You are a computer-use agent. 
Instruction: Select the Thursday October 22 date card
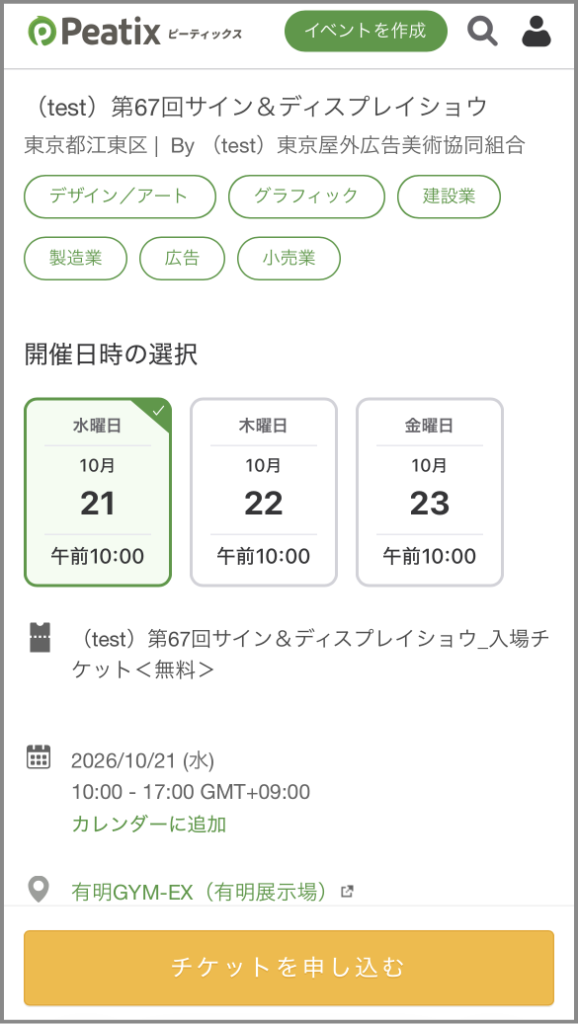click(x=264, y=492)
